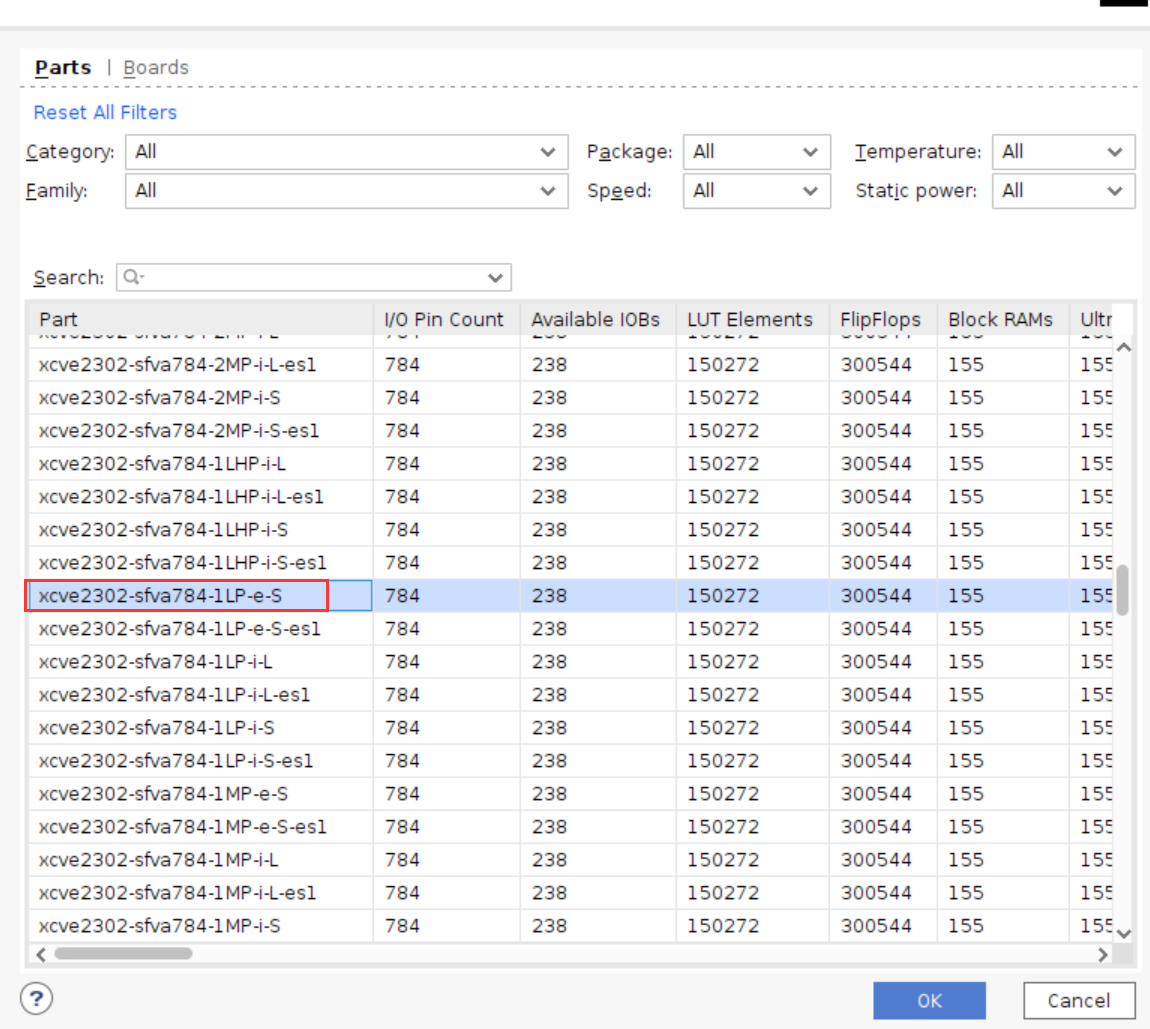Image resolution: width=1150 pixels, height=1029 pixels.
Task: Open the Family dropdown
Action: (346, 191)
